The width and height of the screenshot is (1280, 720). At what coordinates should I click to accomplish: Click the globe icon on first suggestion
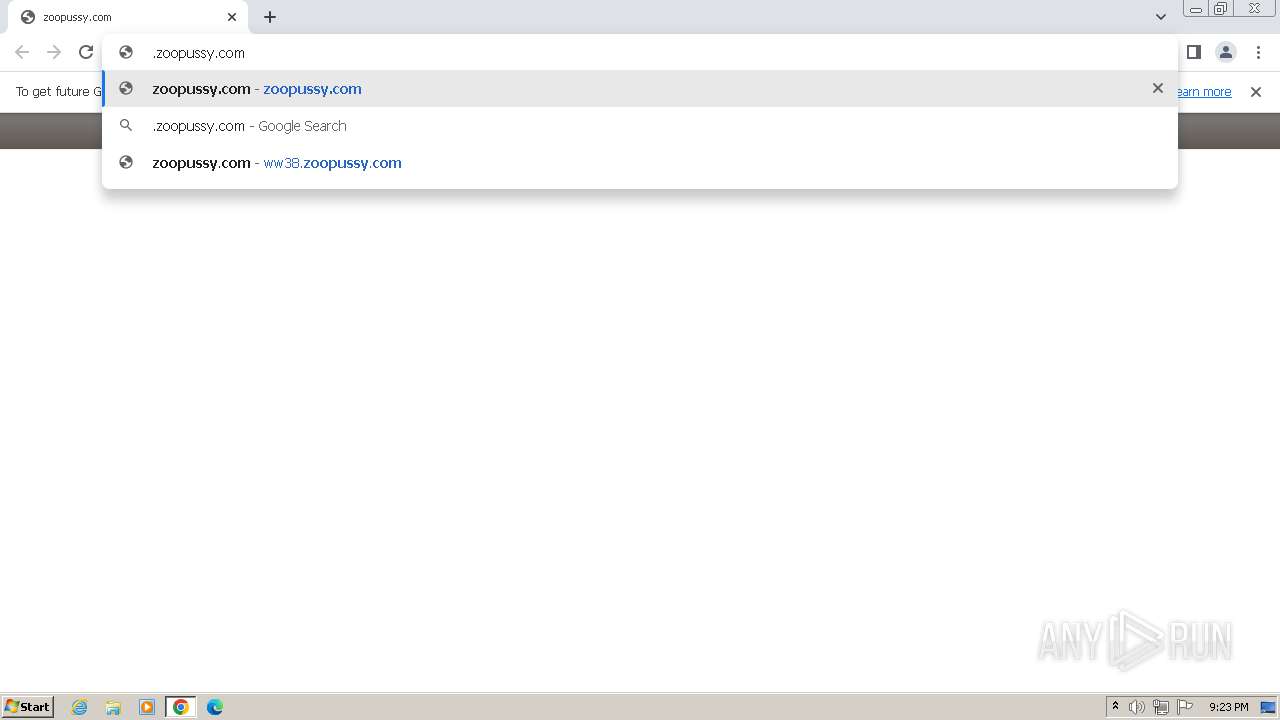(x=126, y=89)
